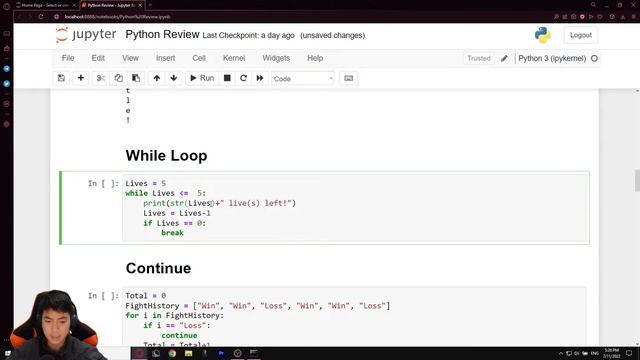Open the Edit menu
This screenshot has height=360, width=640.
98,58
